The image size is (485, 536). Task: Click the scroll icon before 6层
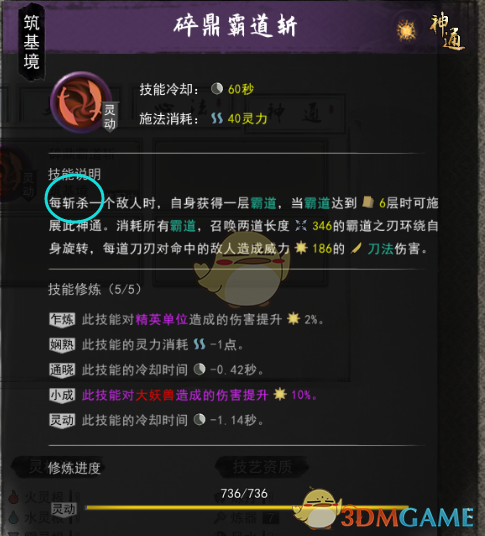click(x=368, y=202)
